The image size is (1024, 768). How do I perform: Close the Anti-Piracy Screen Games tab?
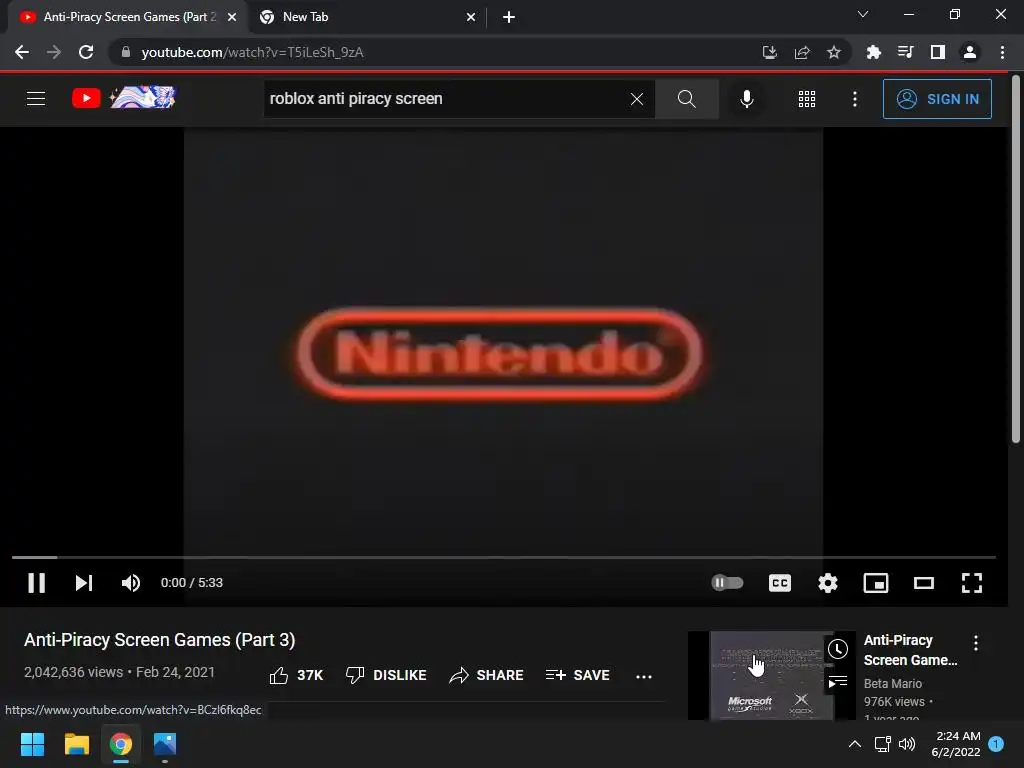click(x=232, y=17)
